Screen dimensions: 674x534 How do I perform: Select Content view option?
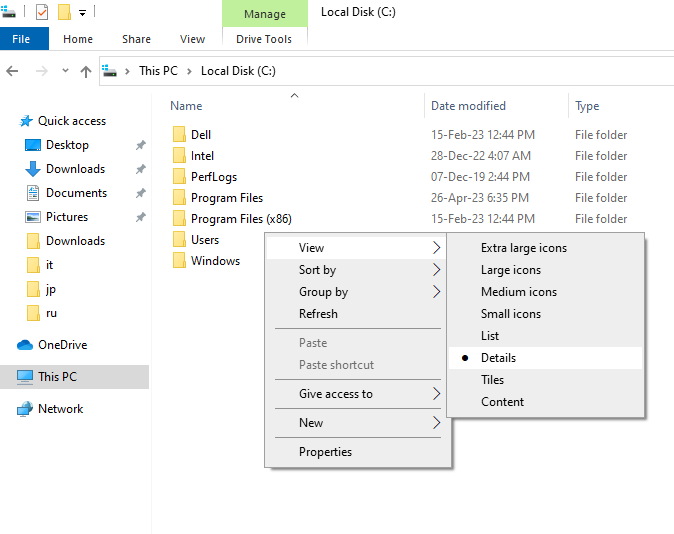click(x=545, y=402)
